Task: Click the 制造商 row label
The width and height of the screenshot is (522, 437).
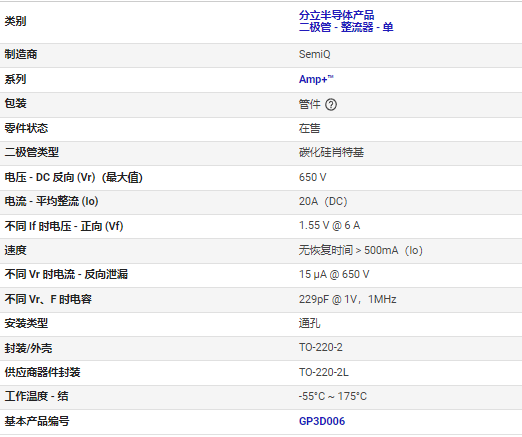Action: pyautogui.click(x=21, y=54)
